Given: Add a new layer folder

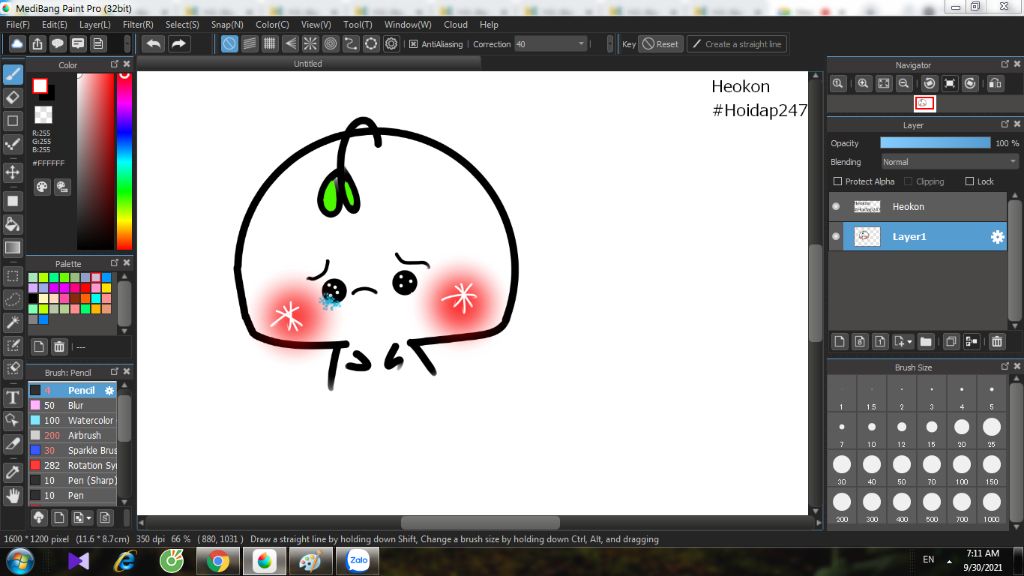Looking at the screenshot, I should coord(925,342).
